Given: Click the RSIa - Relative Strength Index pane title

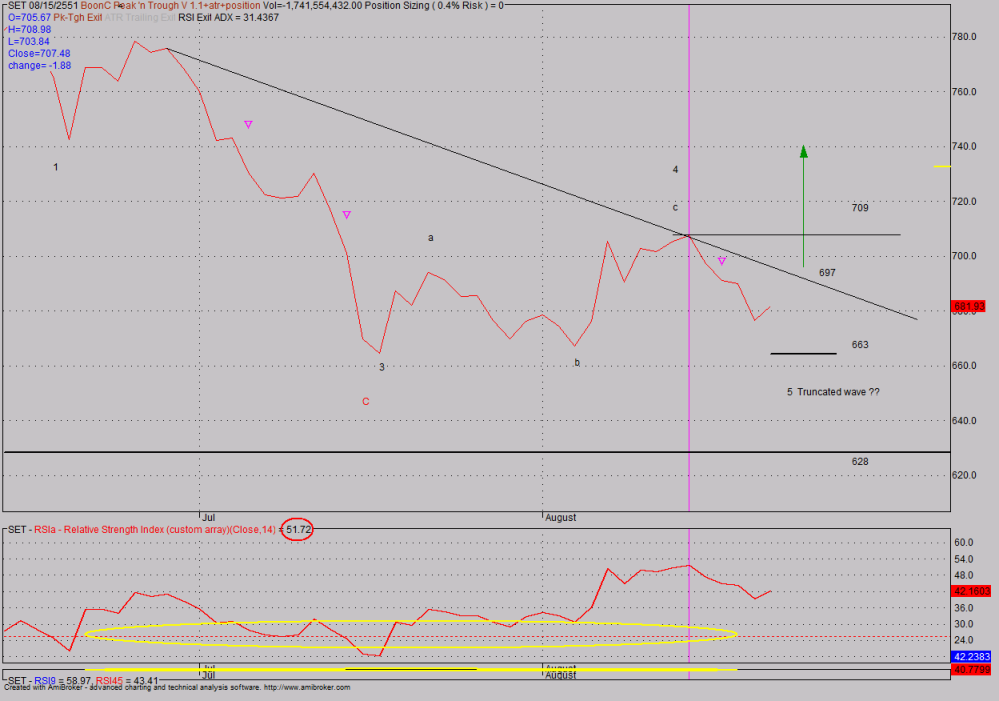Looking at the screenshot, I should click(155, 530).
